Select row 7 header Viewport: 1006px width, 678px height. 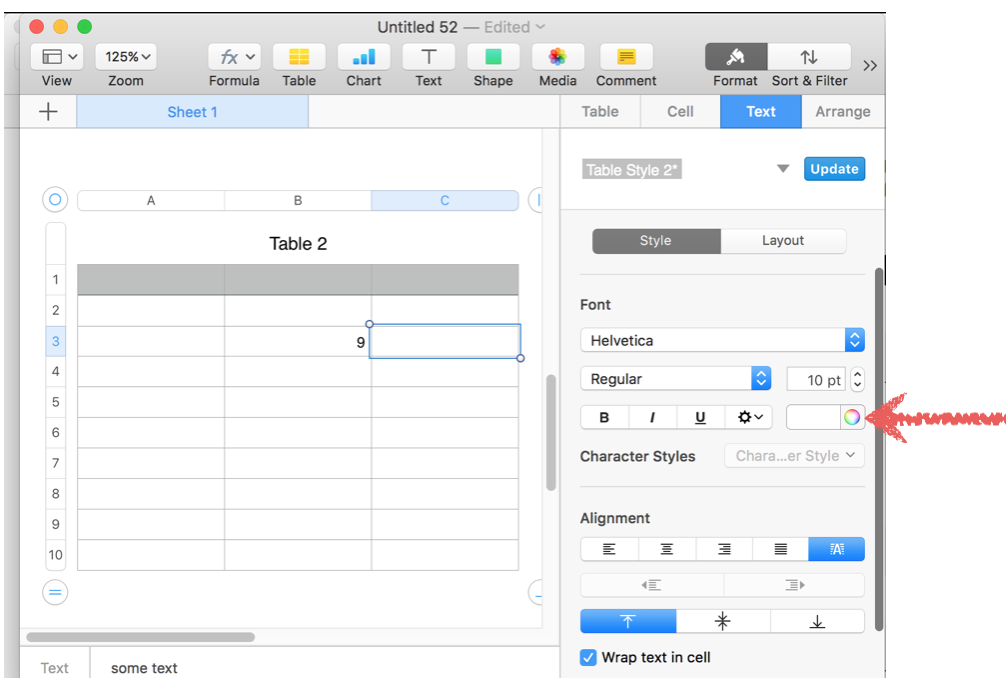tap(56, 463)
